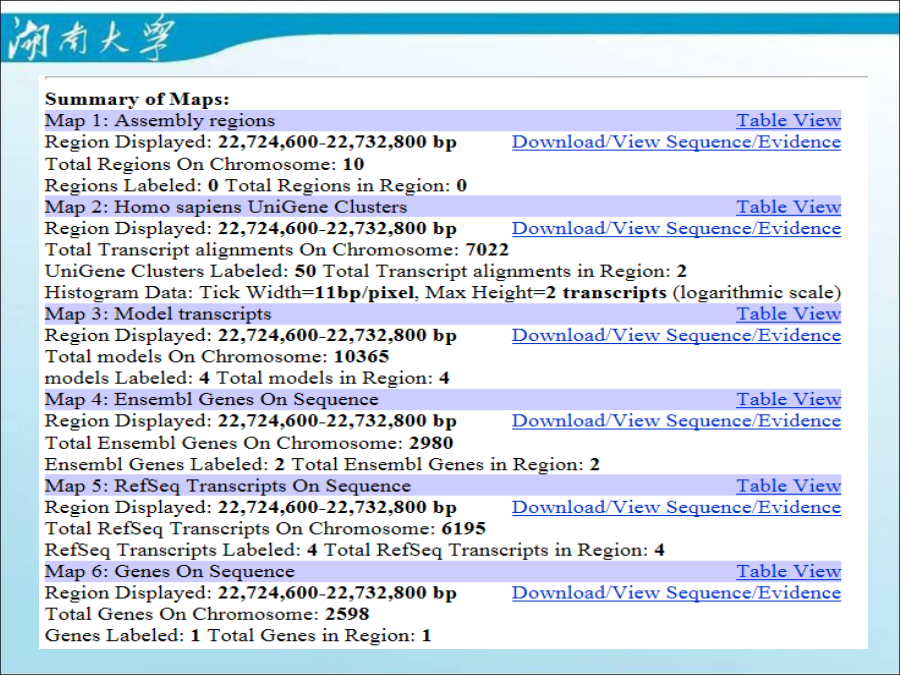This screenshot has width=900, height=675.
Task: Select 'Map 6: Genes On Sequence' header text
Action: click(169, 572)
